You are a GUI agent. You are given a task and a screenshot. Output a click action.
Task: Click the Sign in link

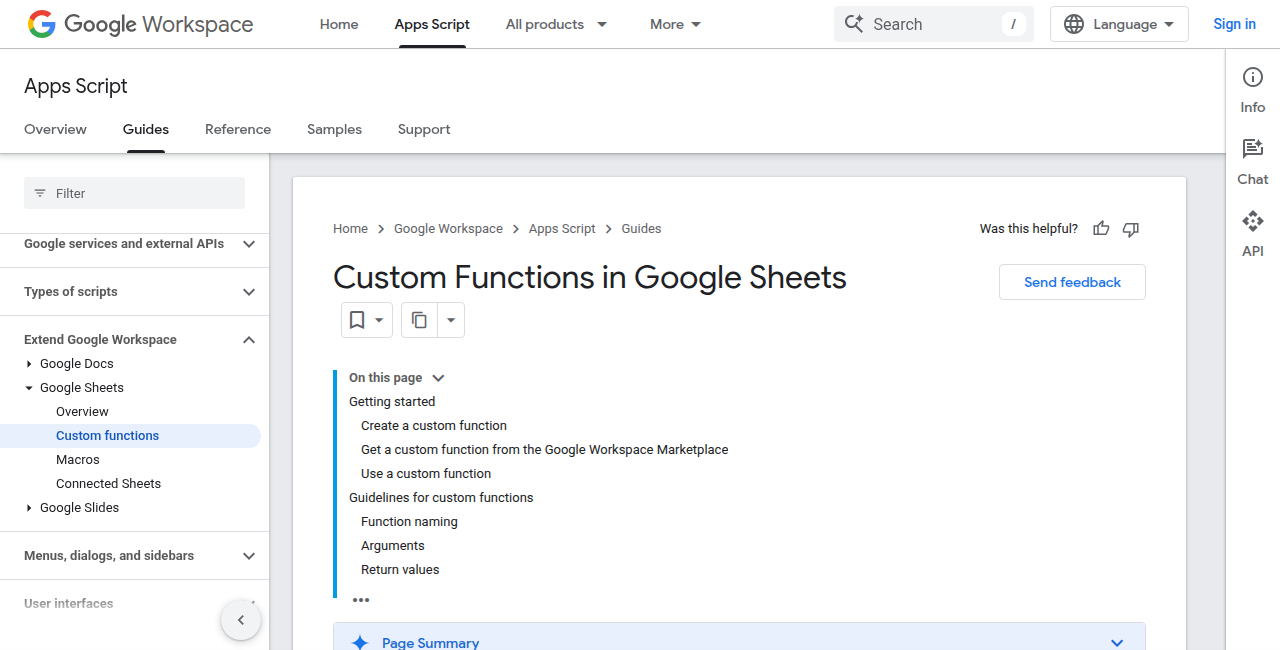click(1234, 24)
